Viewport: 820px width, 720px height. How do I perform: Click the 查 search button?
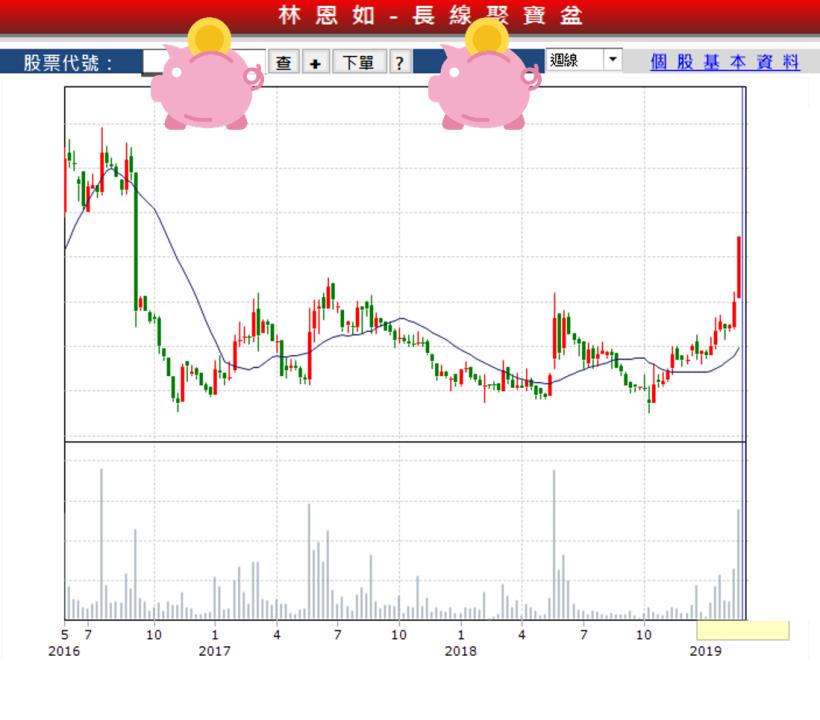click(x=284, y=62)
